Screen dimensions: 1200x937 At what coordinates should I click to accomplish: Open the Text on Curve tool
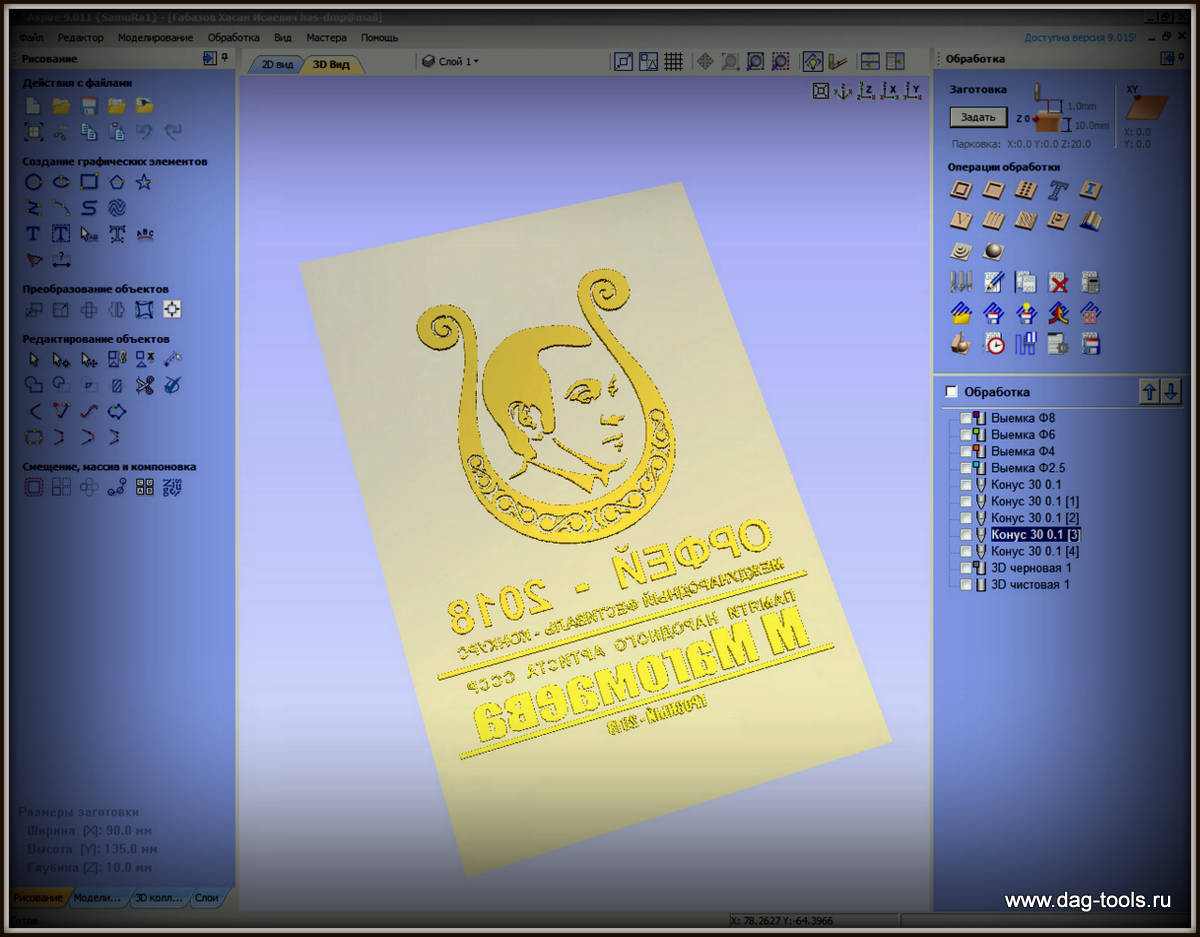[x=145, y=234]
